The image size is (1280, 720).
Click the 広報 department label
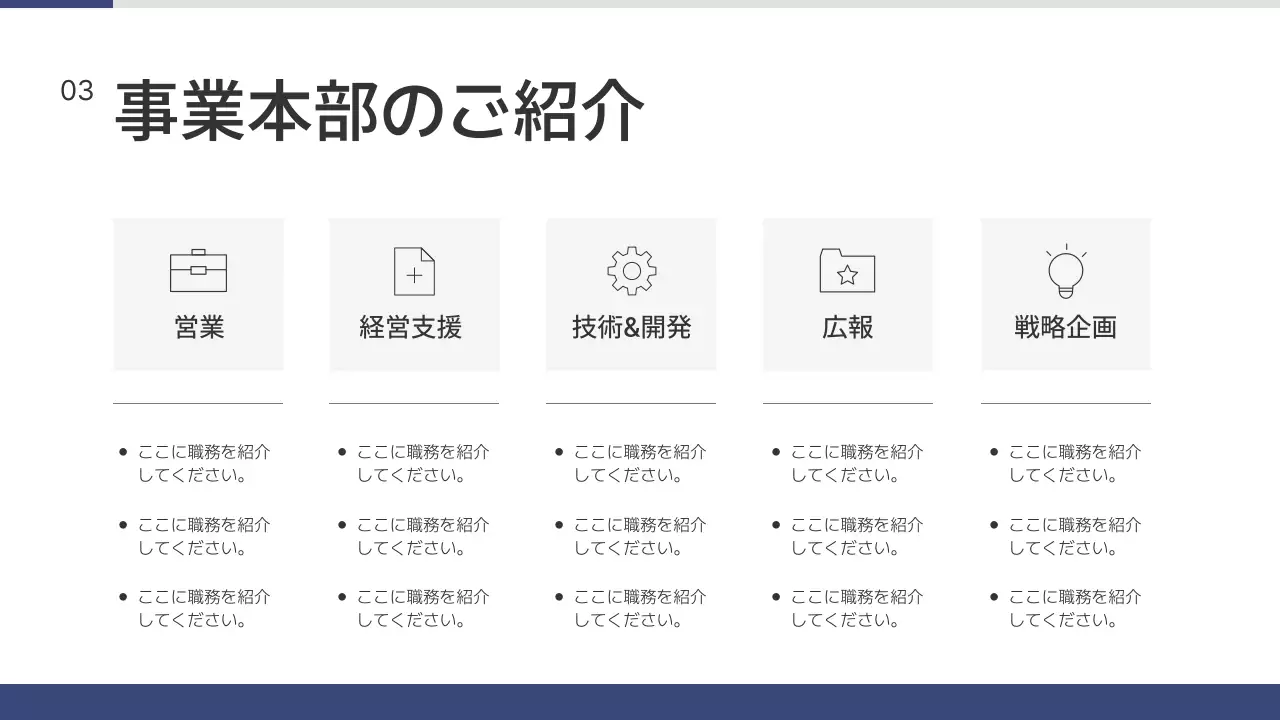click(x=847, y=325)
